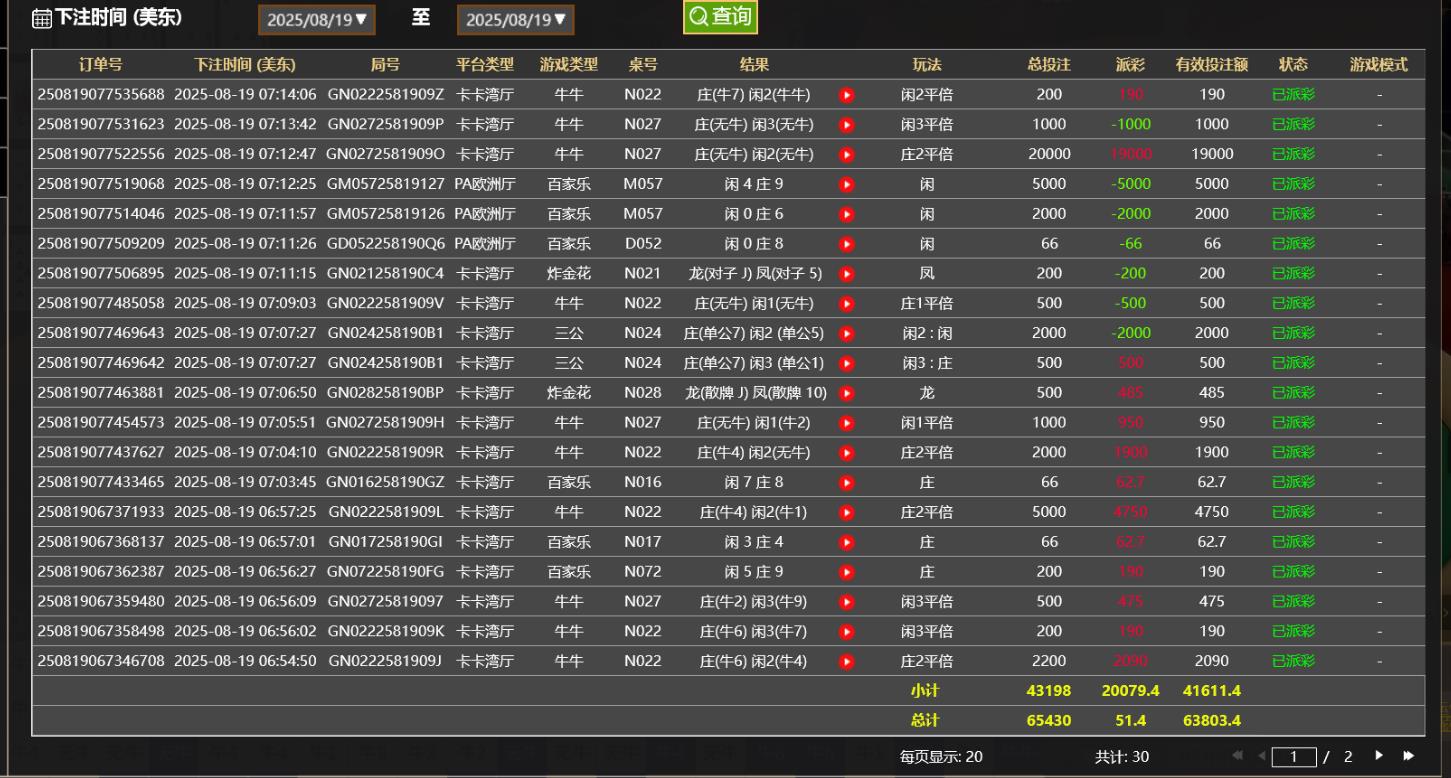Click the 订单号 column header
Image resolution: width=1451 pixels, height=778 pixels.
coord(101,65)
